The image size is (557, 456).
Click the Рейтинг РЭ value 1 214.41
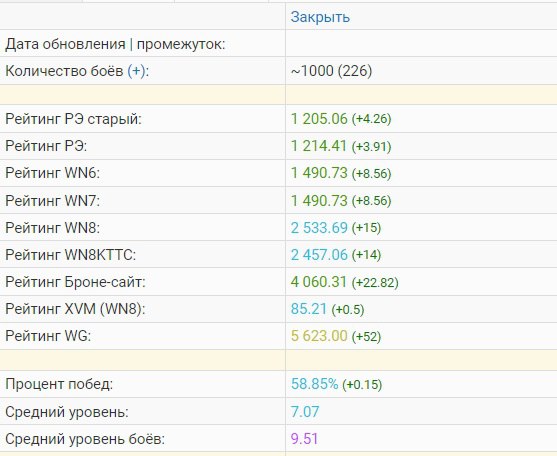click(318, 146)
